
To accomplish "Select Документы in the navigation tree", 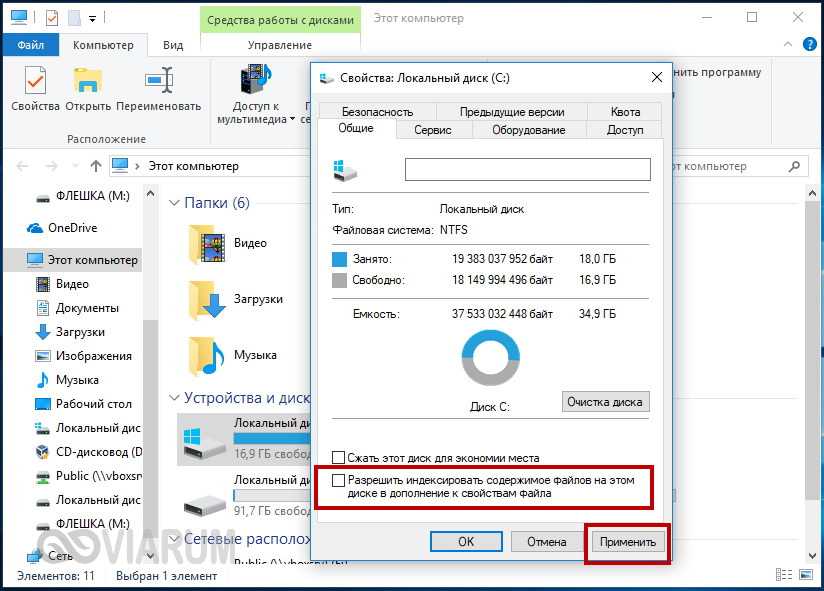I will pos(87,308).
